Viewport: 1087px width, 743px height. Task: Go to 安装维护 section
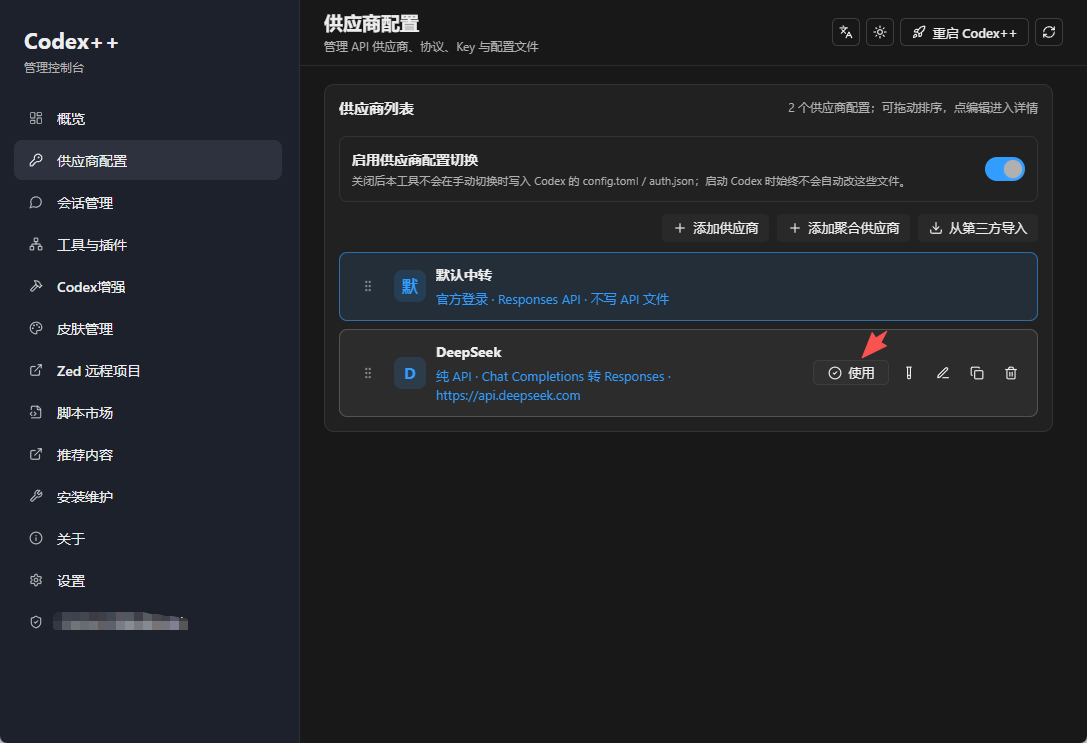coord(148,496)
